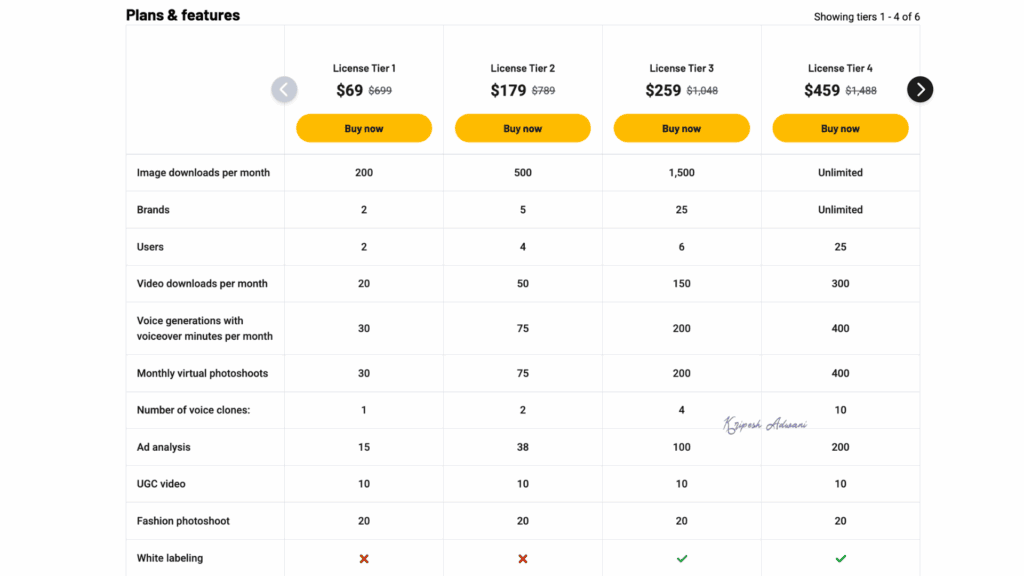Toggle White labeling for License Tier 1
Screen dimensions: 1024x576
(x=363, y=558)
